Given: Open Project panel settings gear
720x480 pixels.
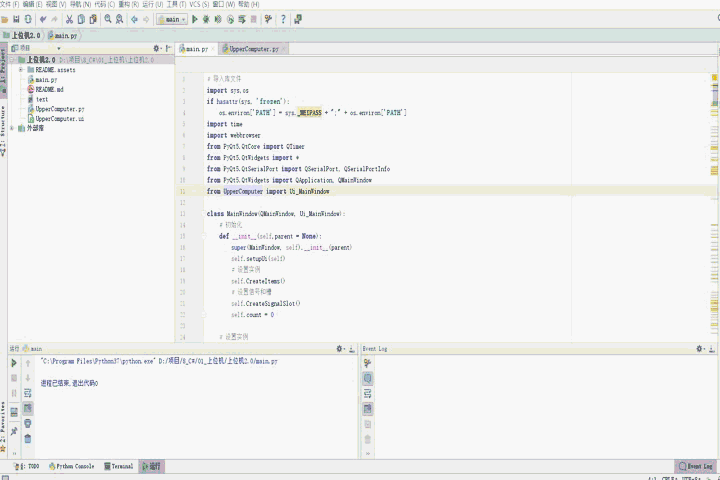Looking at the screenshot, I should click(x=157, y=48).
